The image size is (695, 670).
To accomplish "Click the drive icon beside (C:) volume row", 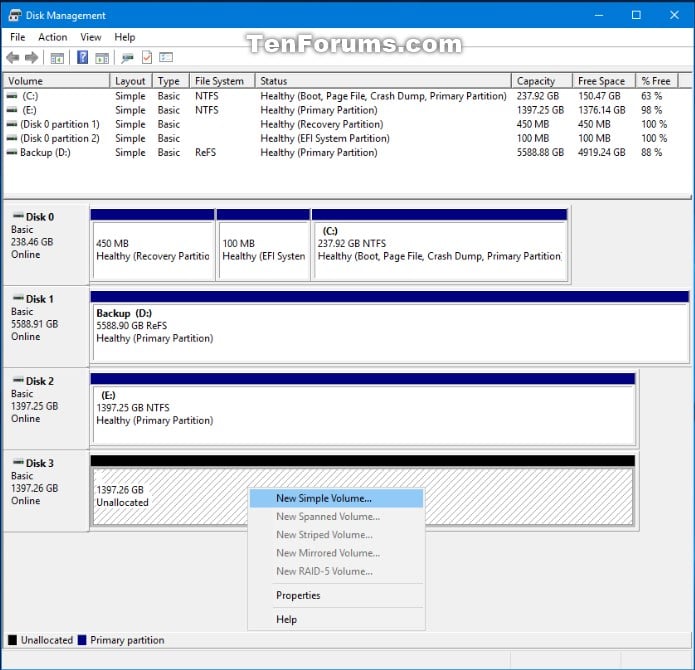I will coord(12,96).
